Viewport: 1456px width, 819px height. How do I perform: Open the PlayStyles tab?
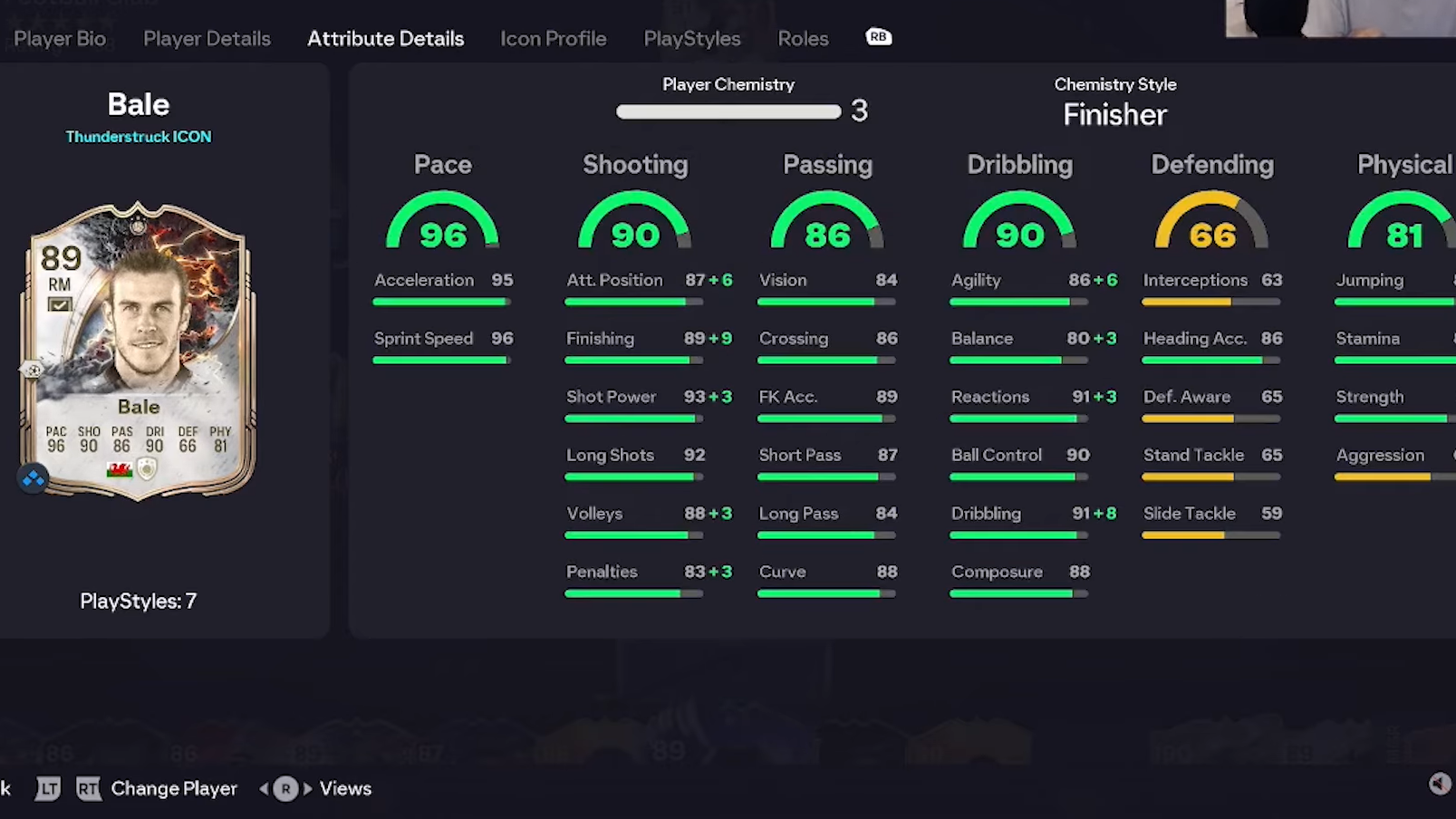(692, 39)
